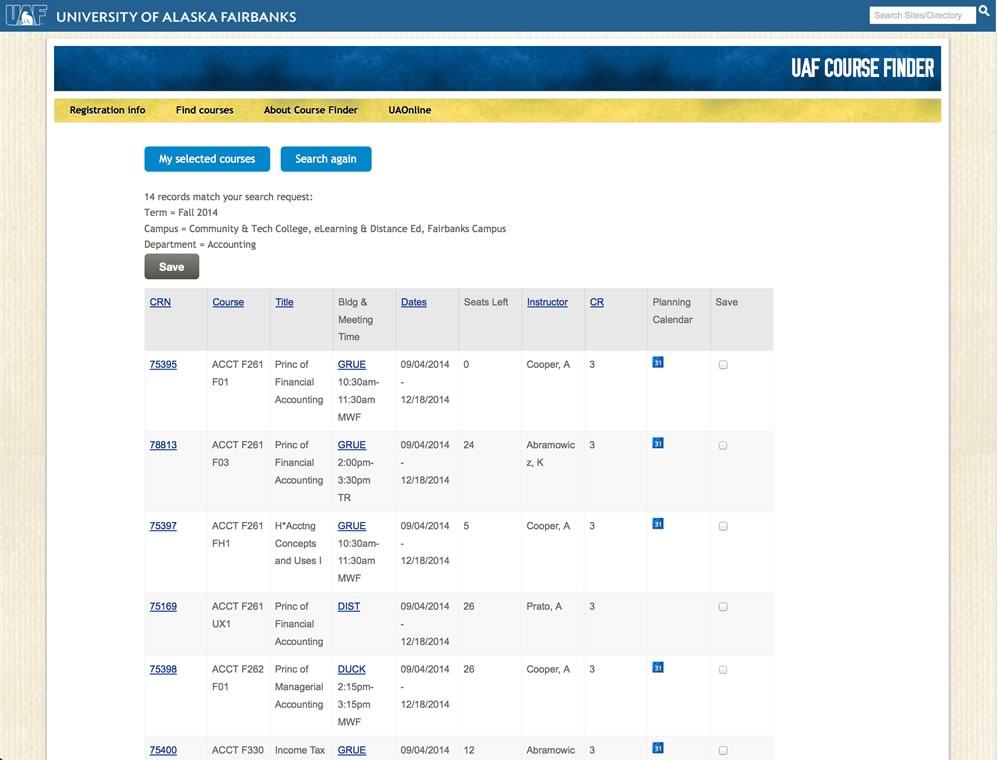Open CRN 75398 link
This screenshot has height=760, width=997.
coord(163,669)
